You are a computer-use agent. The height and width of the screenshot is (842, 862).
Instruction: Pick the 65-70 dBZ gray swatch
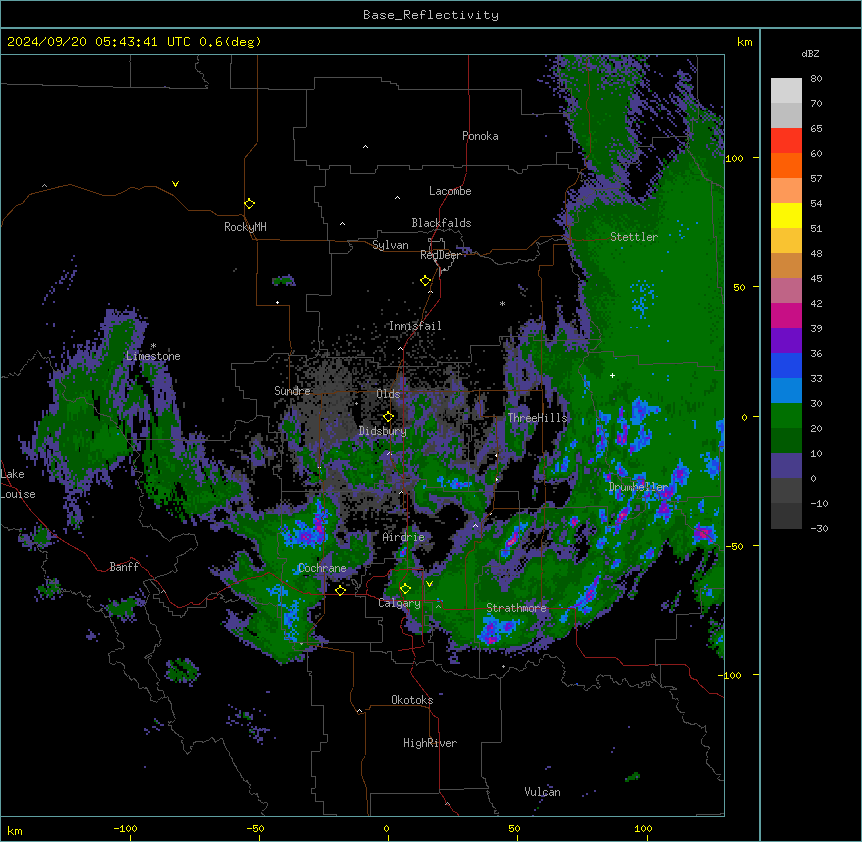(786, 115)
